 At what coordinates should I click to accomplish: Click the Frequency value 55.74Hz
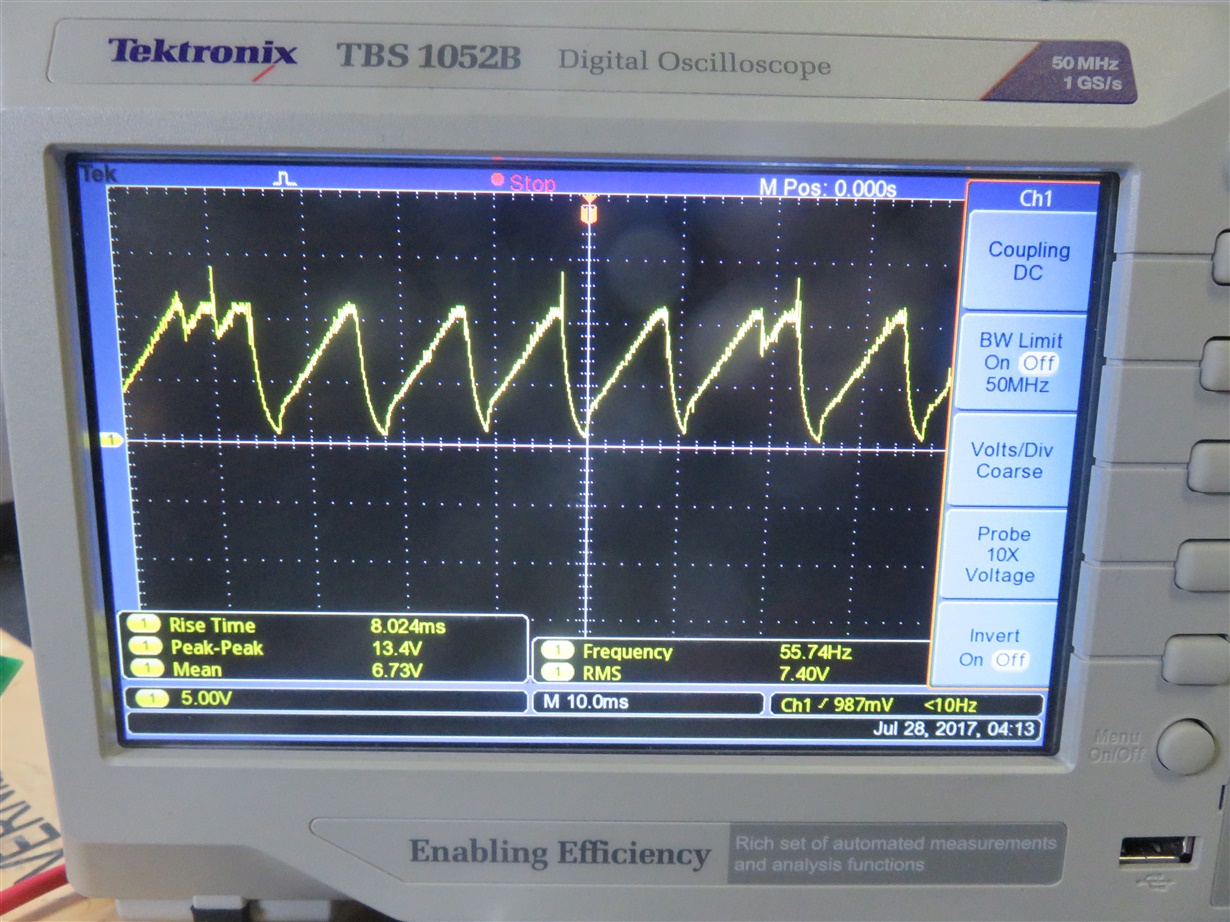[x=816, y=652]
